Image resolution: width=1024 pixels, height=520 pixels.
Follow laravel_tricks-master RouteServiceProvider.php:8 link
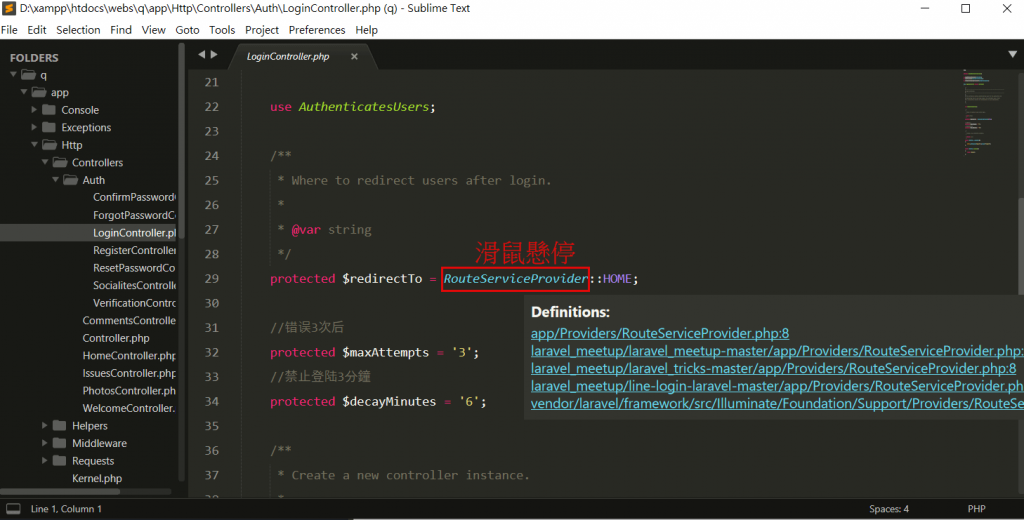pos(773,368)
